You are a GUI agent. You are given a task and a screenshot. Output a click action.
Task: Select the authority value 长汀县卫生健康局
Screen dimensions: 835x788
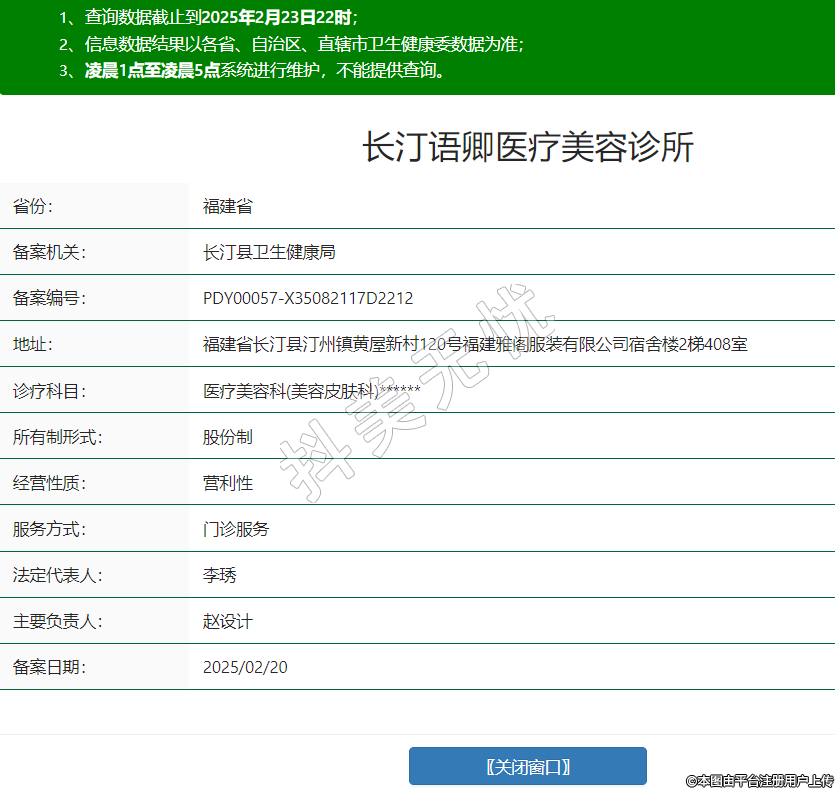[x=269, y=252]
